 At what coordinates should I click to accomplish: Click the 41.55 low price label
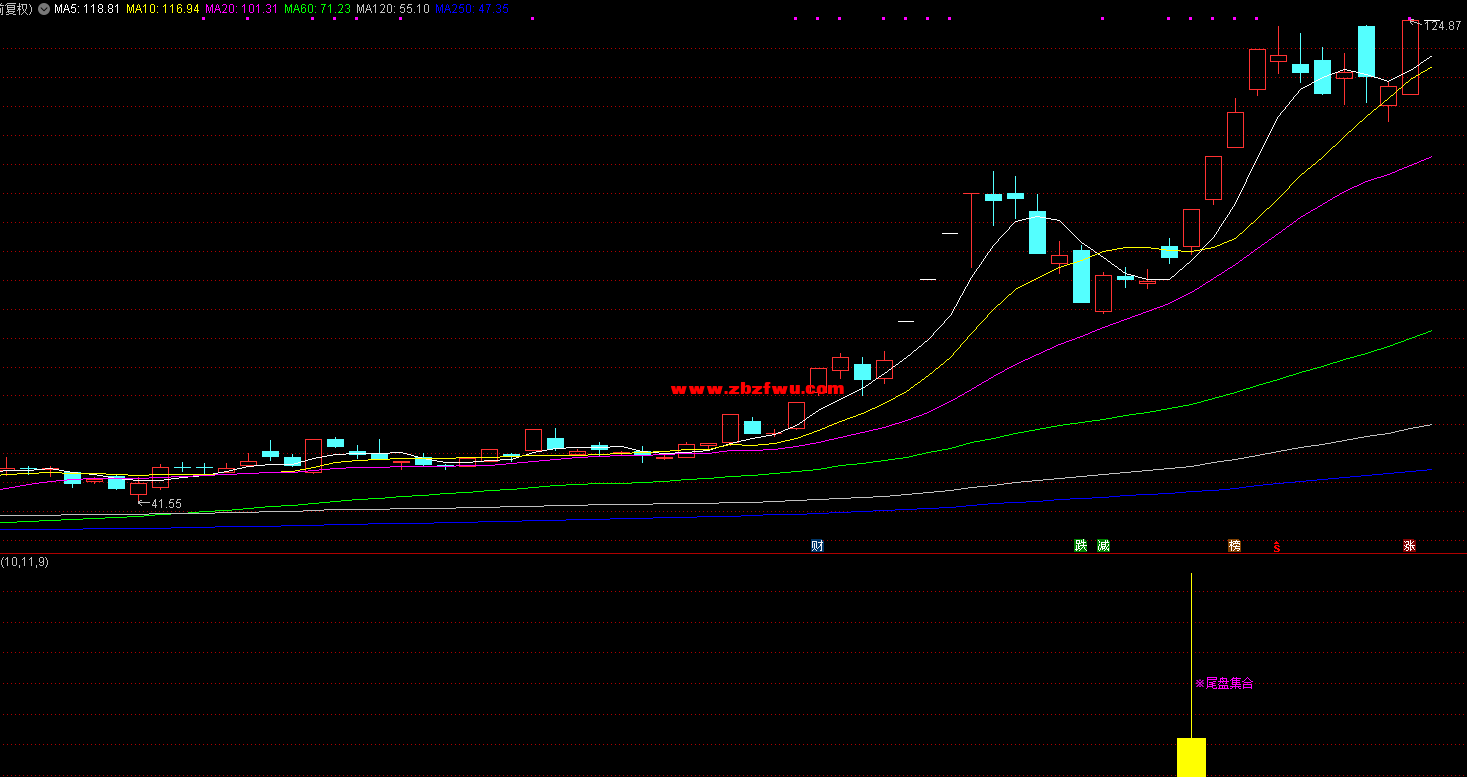point(165,504)
